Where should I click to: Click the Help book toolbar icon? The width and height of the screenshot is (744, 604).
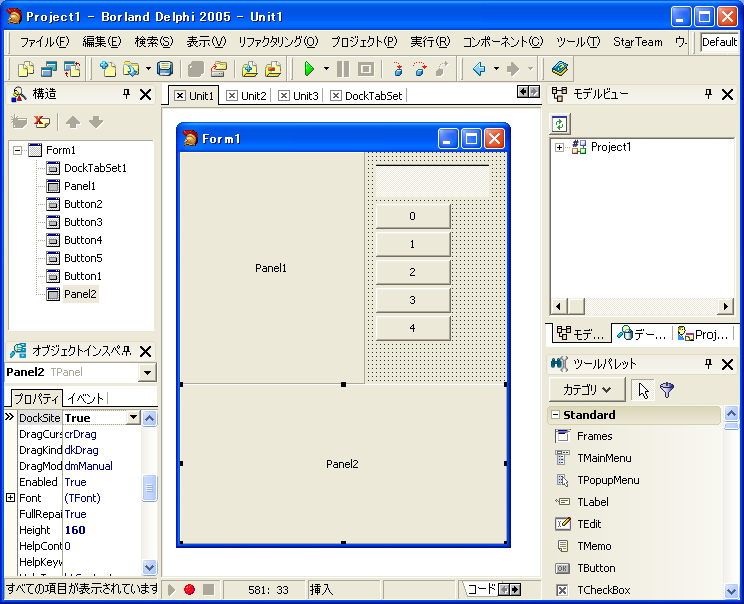tap(560, 69)
